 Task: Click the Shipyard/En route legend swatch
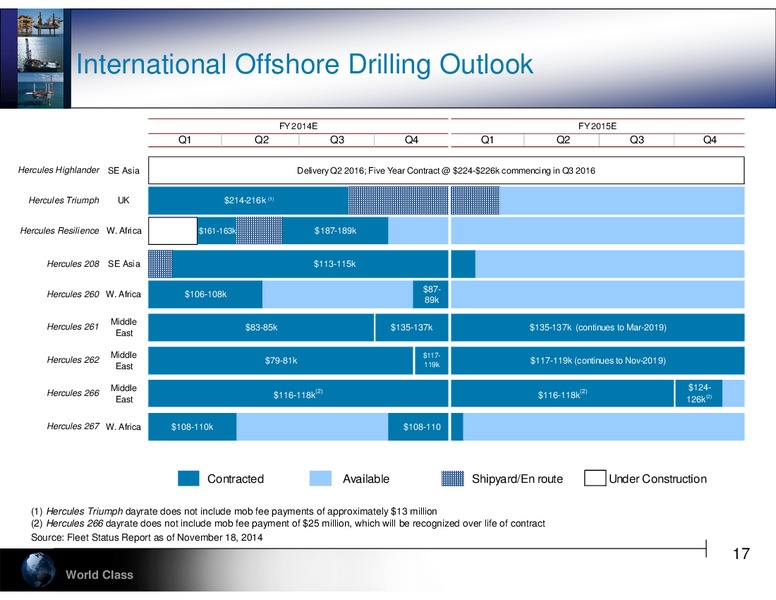pos(452,479)
